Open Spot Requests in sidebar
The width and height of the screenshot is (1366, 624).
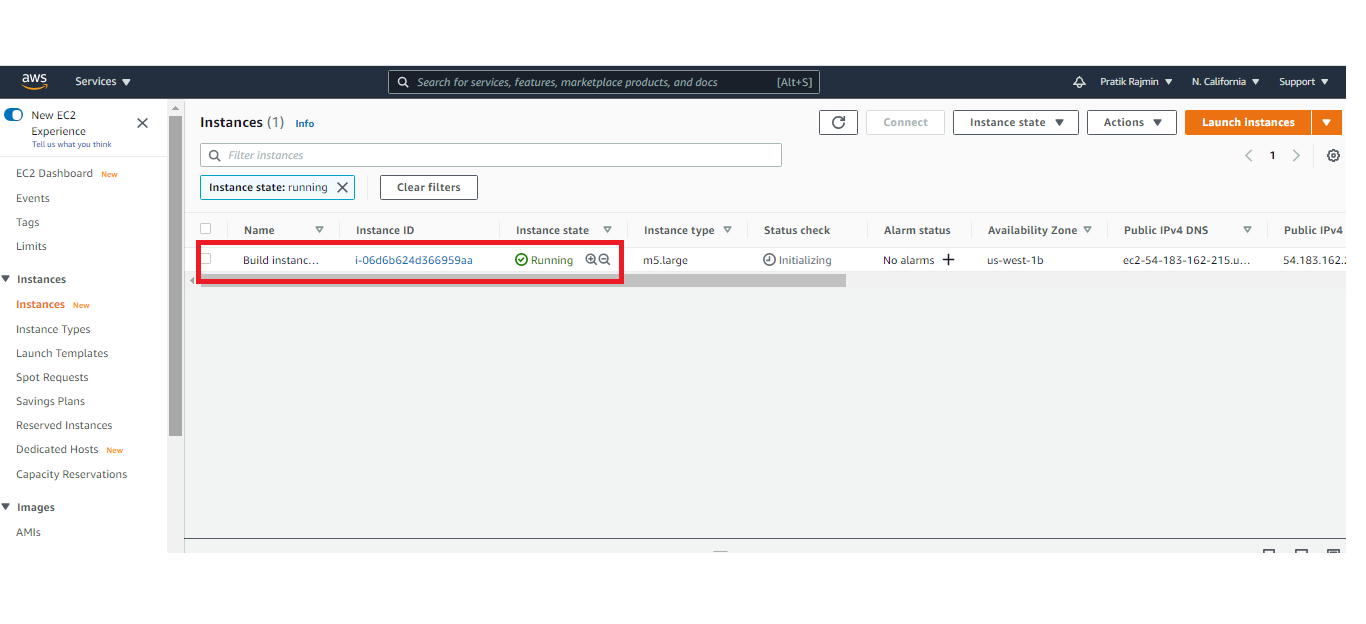point(52,377)
